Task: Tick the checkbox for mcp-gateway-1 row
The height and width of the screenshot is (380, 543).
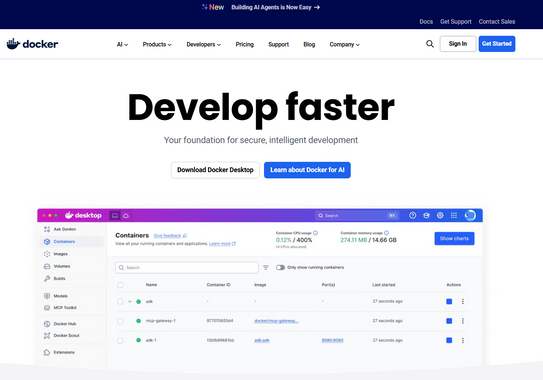Action: pyautogui.click(x=120, y=321)
